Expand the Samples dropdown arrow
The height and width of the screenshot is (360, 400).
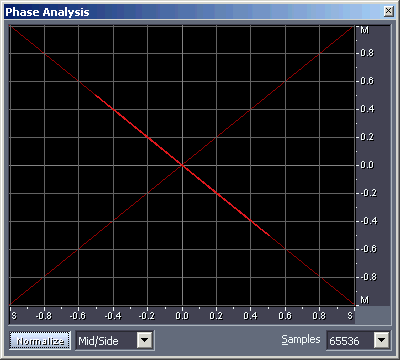381,340
